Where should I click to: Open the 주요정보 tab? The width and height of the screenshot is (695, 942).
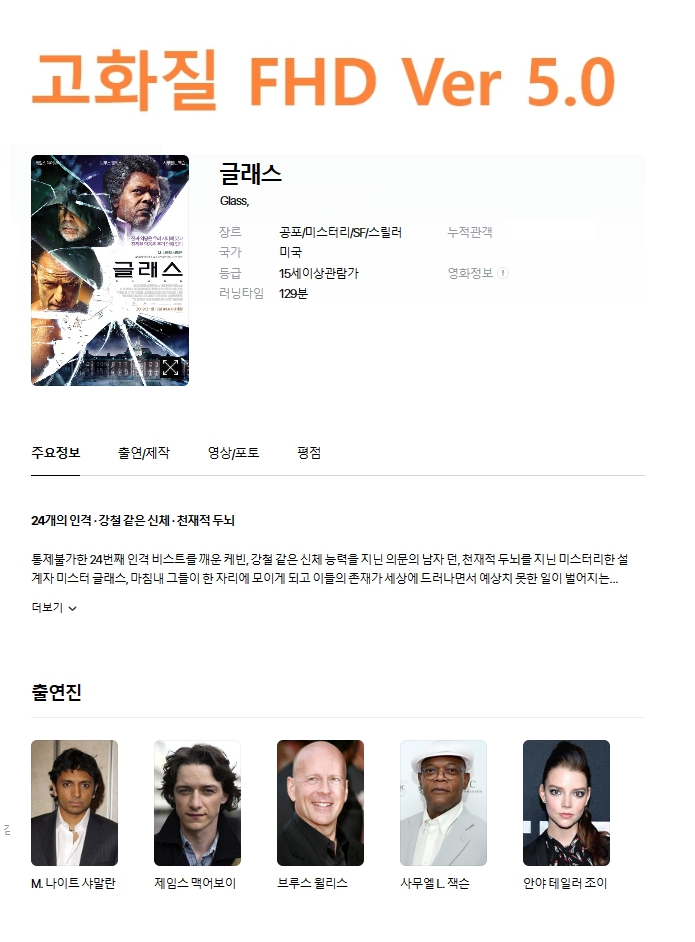click(x=55, y=452)
